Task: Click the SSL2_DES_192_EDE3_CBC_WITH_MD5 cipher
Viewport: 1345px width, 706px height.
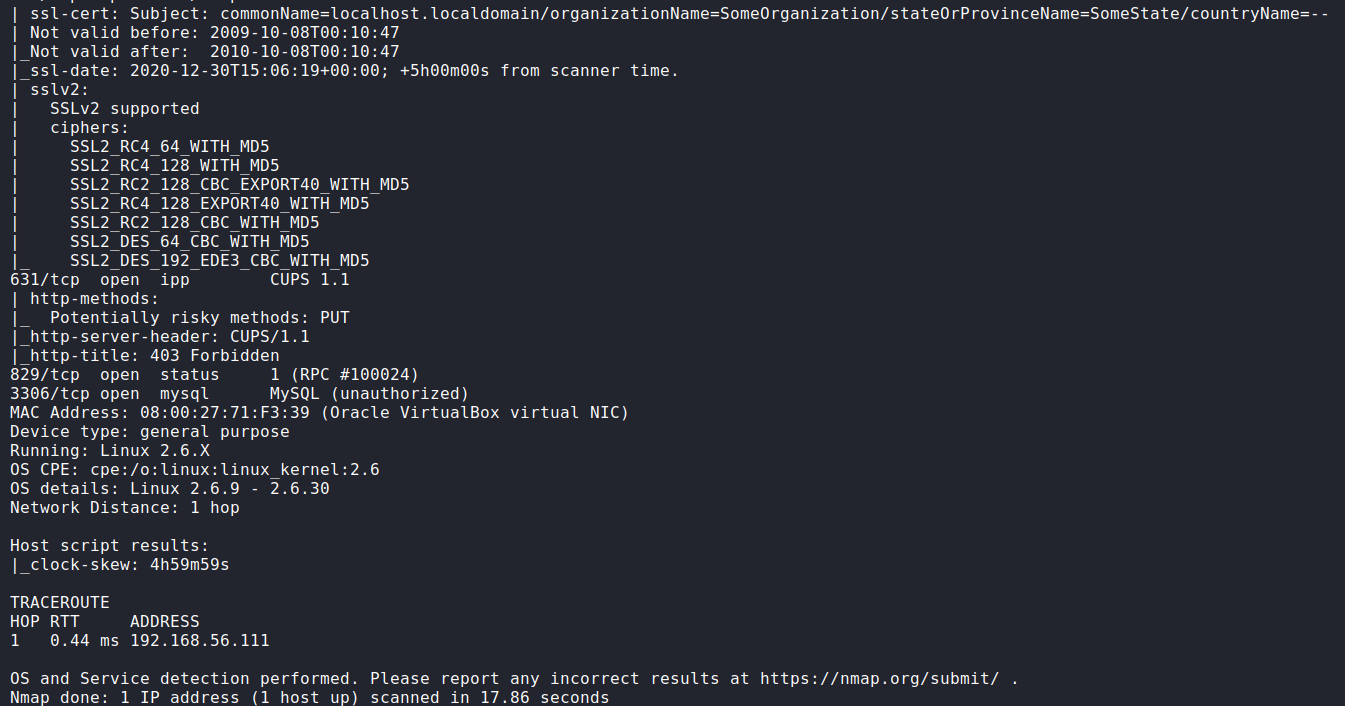Action: (x=219, y=261)
